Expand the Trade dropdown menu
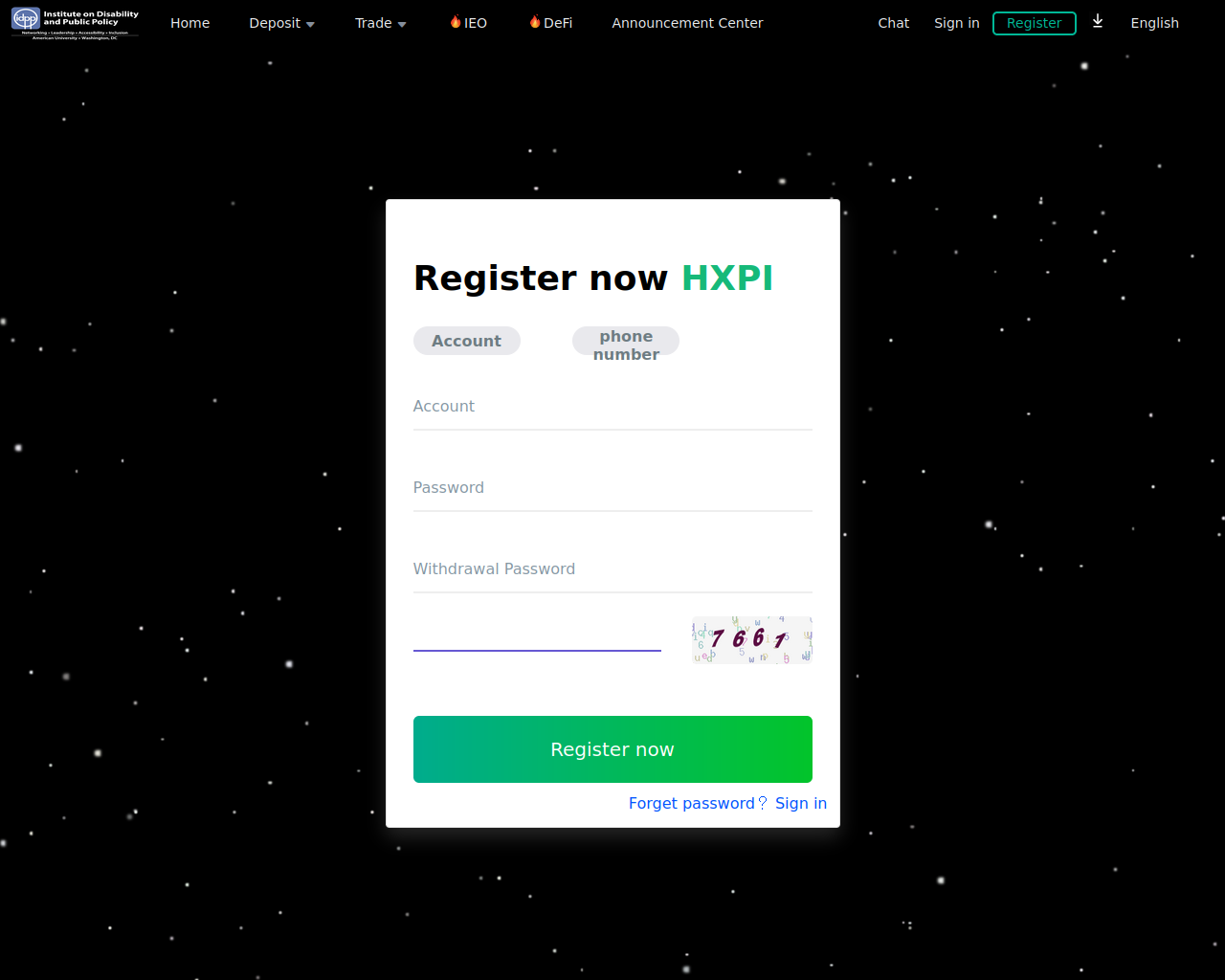The width and height of the screenshot is (1225, 980). coord(380,23)
